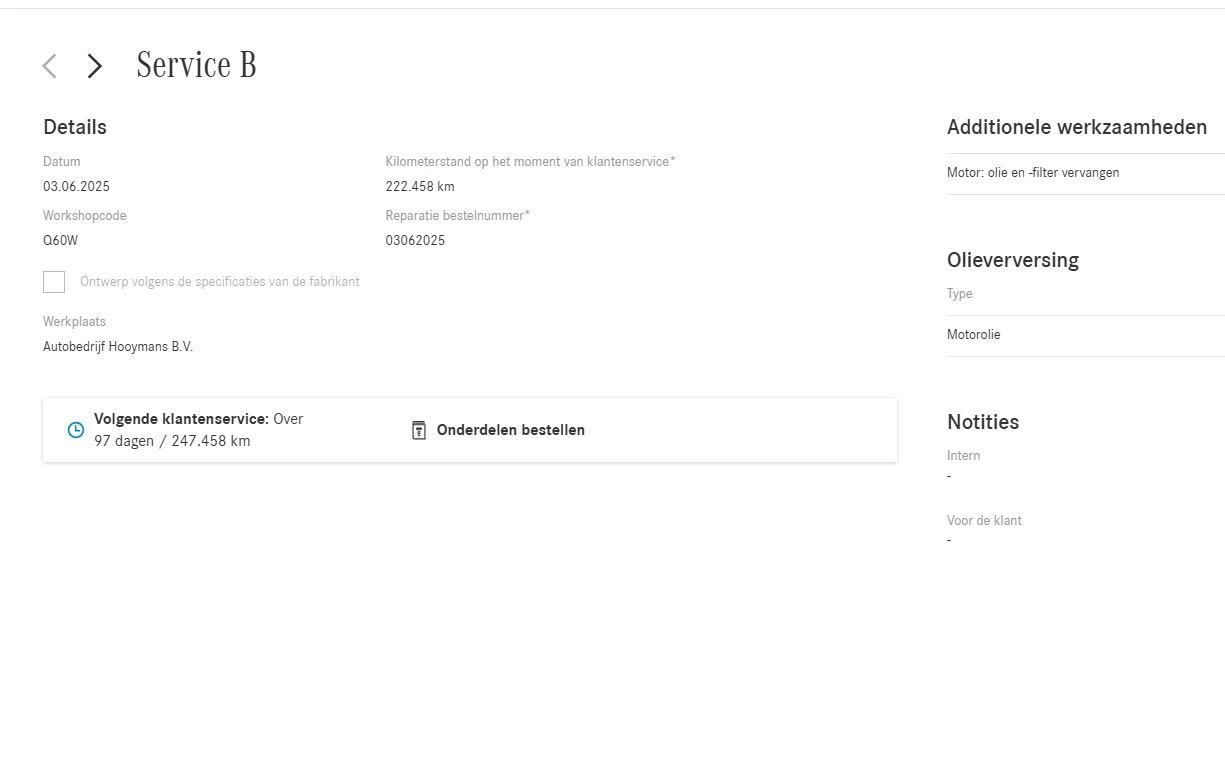
Task: Click the previous record navigation arrow
Action: 48,65
